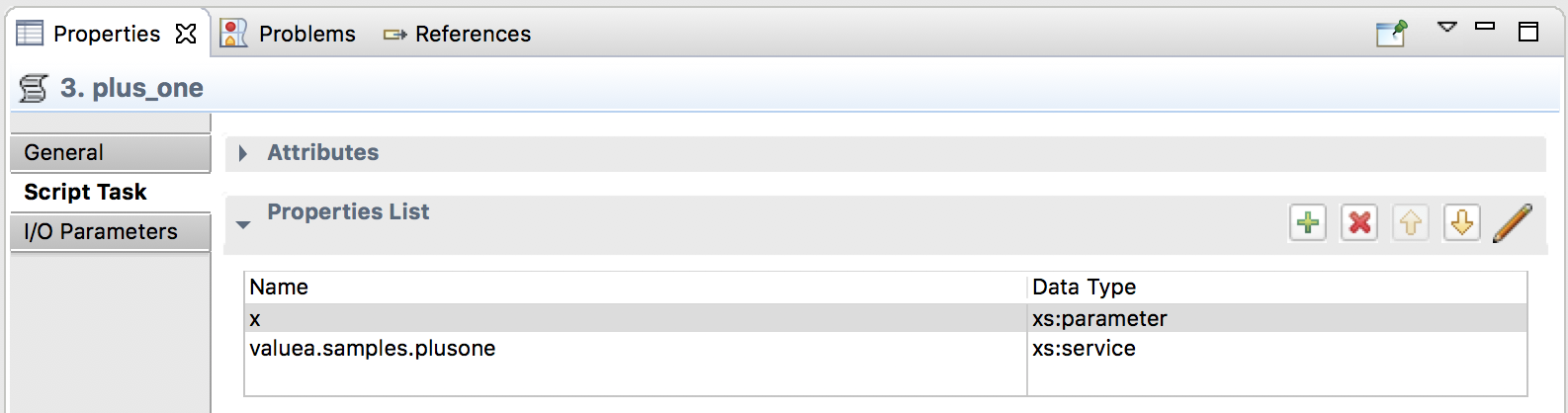Click the Move Up arrow icon
Image resolution: width=1568 pixels, height=413 pixels.
pos(1411,223)
